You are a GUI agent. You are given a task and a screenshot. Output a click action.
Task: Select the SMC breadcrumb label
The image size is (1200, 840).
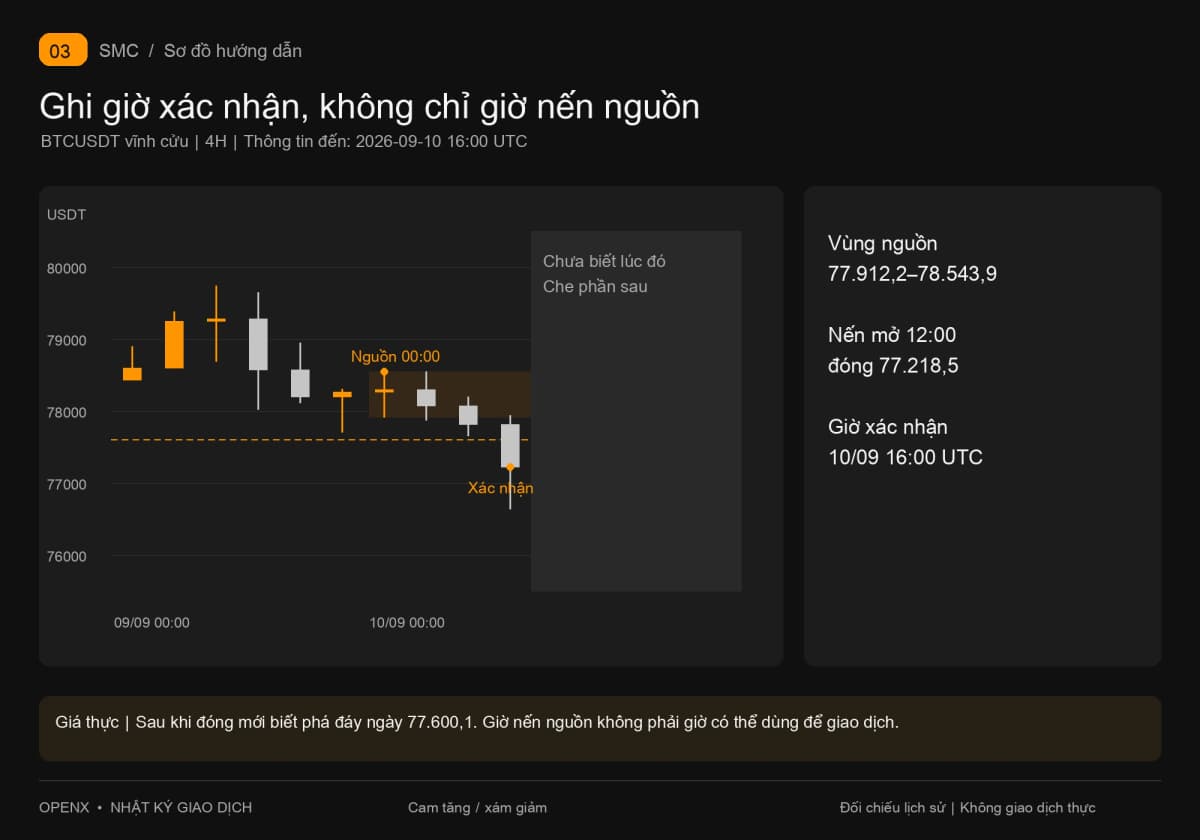click(x=119, y=51)
